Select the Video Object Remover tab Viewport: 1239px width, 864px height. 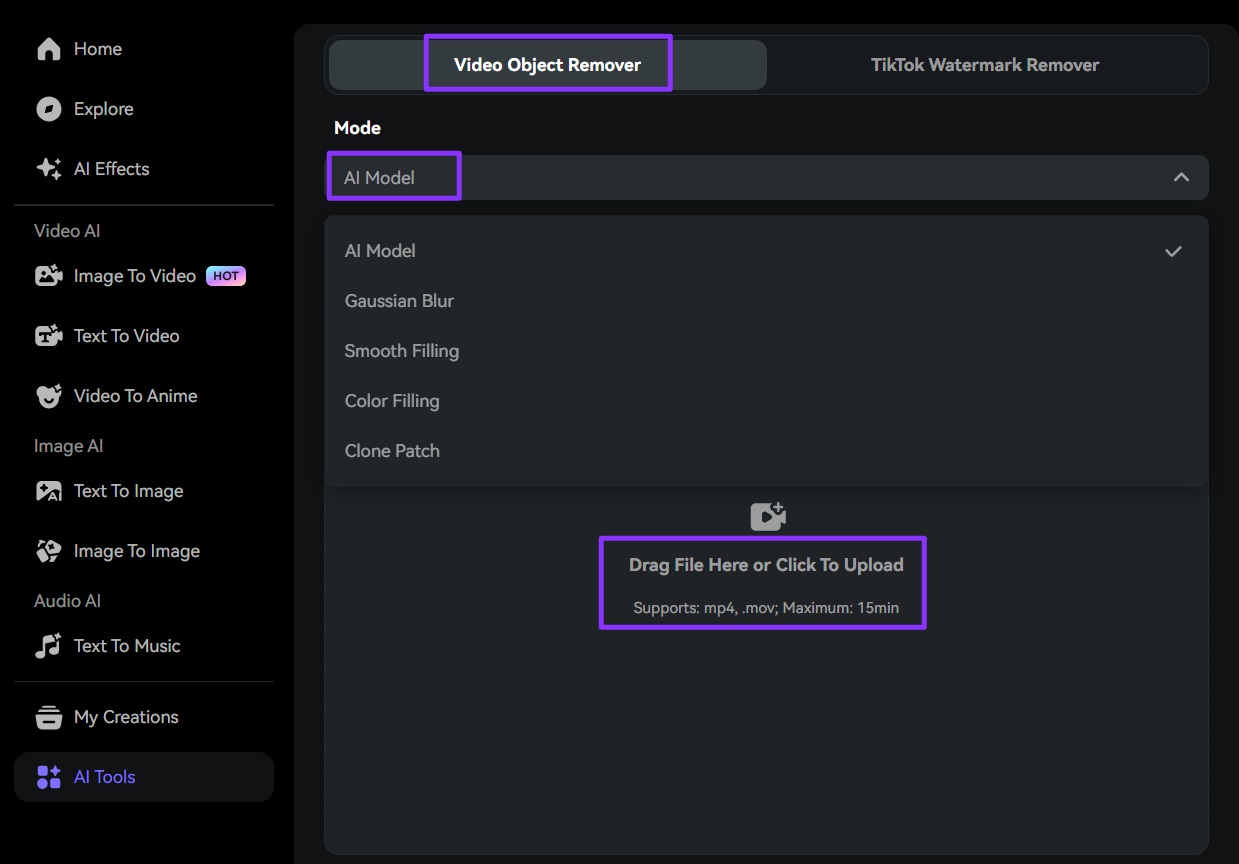click(x=547, y=65)
